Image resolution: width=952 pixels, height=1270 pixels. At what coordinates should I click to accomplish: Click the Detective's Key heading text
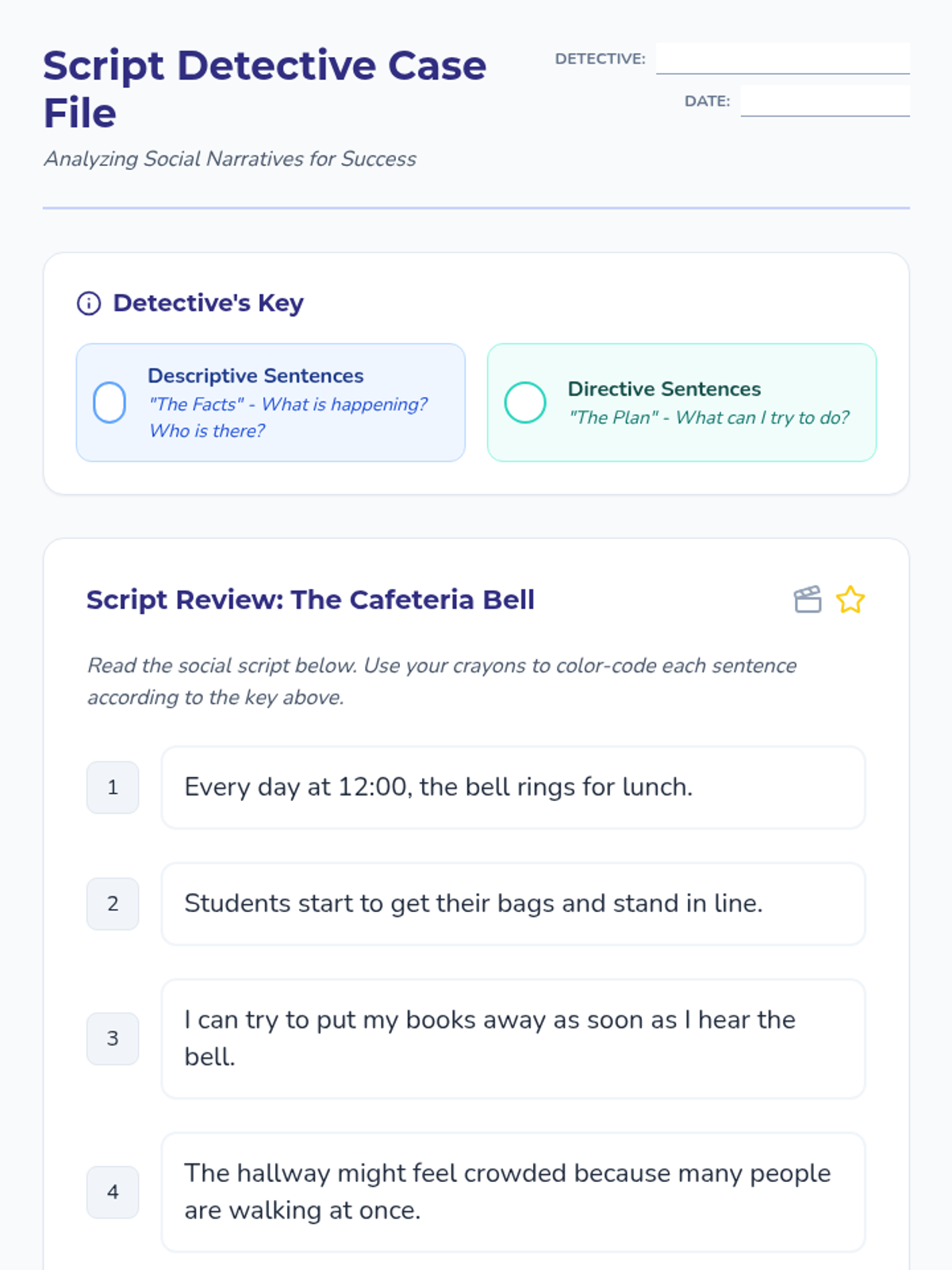click(x=208, y=303)
